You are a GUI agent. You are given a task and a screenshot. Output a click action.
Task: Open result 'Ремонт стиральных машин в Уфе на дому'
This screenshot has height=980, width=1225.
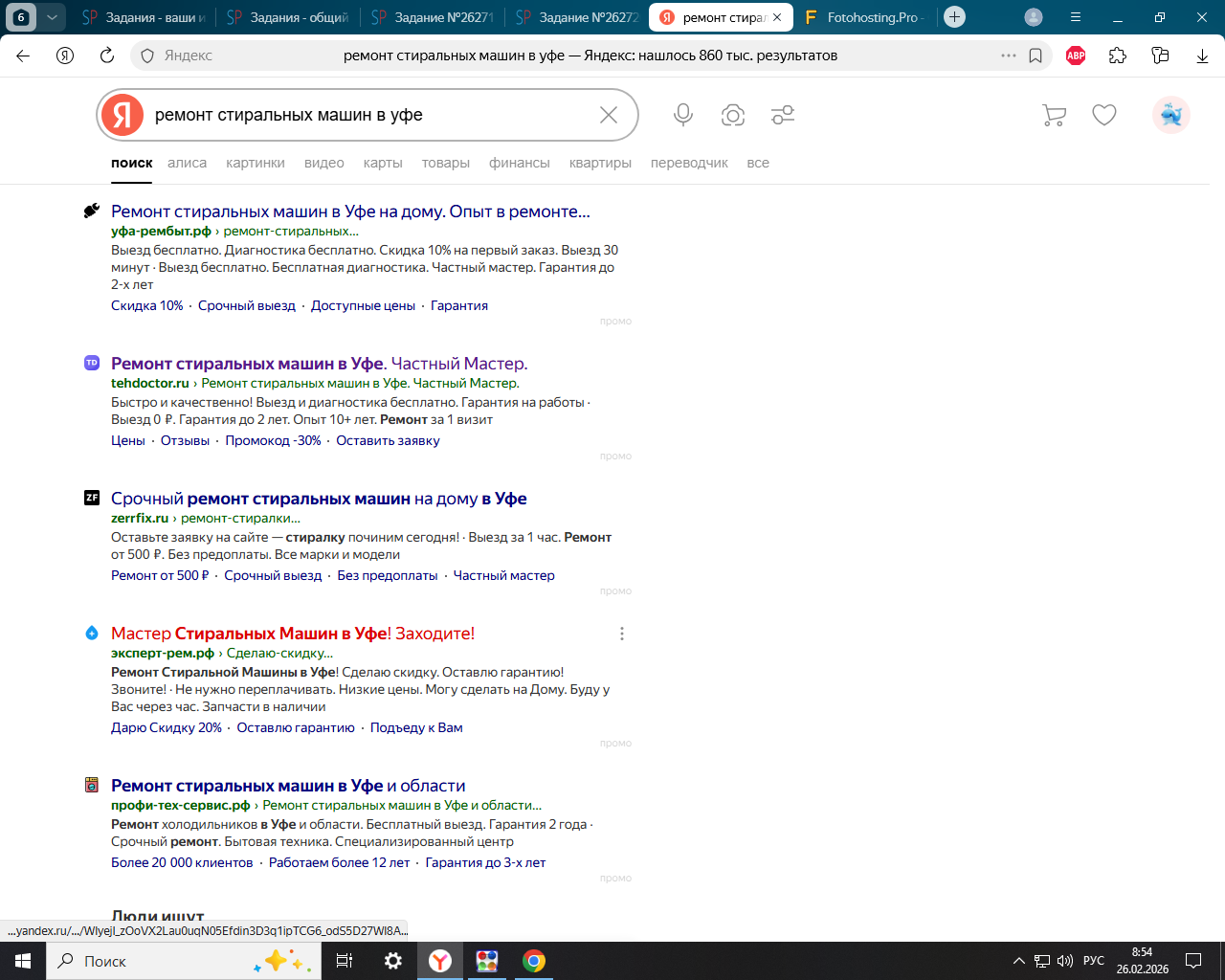click(350, 212)
